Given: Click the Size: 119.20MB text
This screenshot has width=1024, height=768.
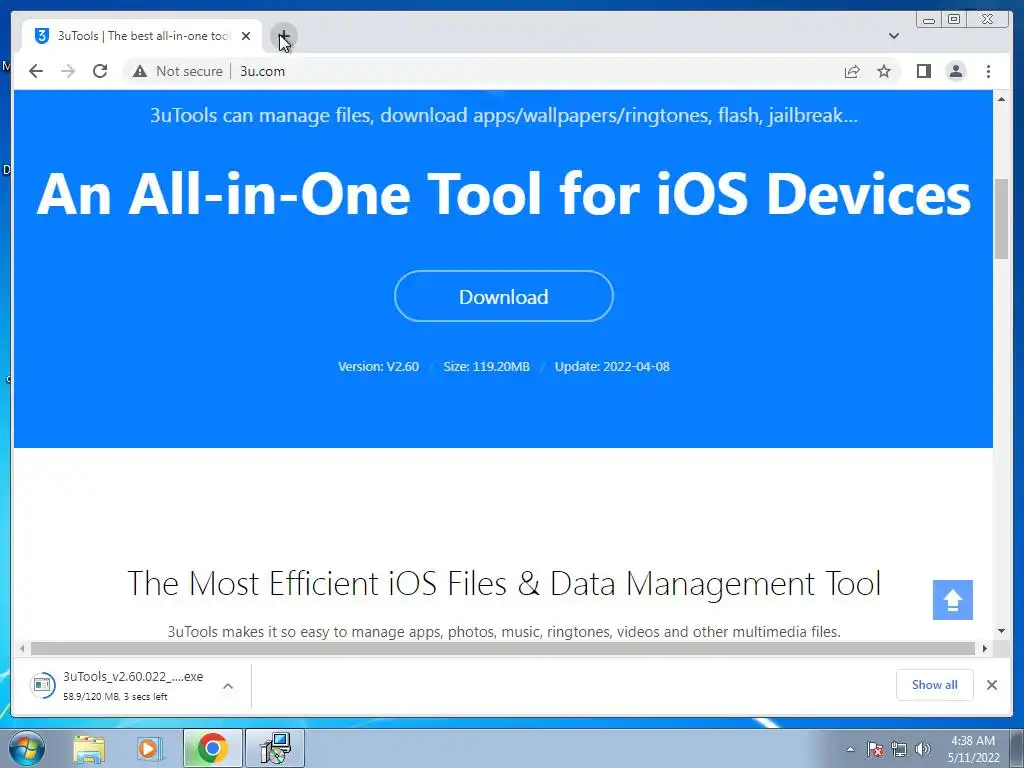Looking at the screenshot, I should 487,366.
